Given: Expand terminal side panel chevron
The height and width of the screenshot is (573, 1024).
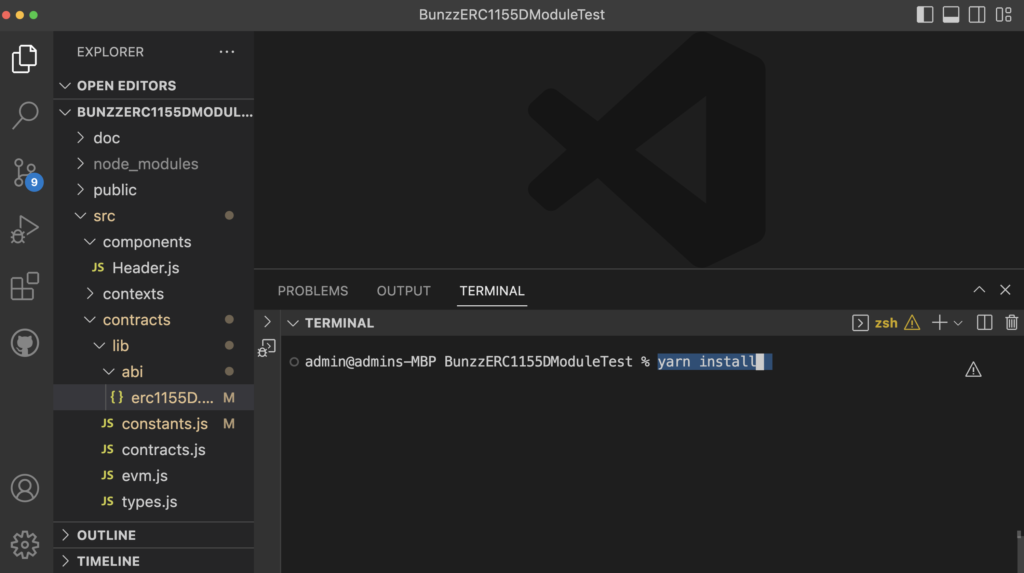Looking at the screenshot, I should click(267, 321).
